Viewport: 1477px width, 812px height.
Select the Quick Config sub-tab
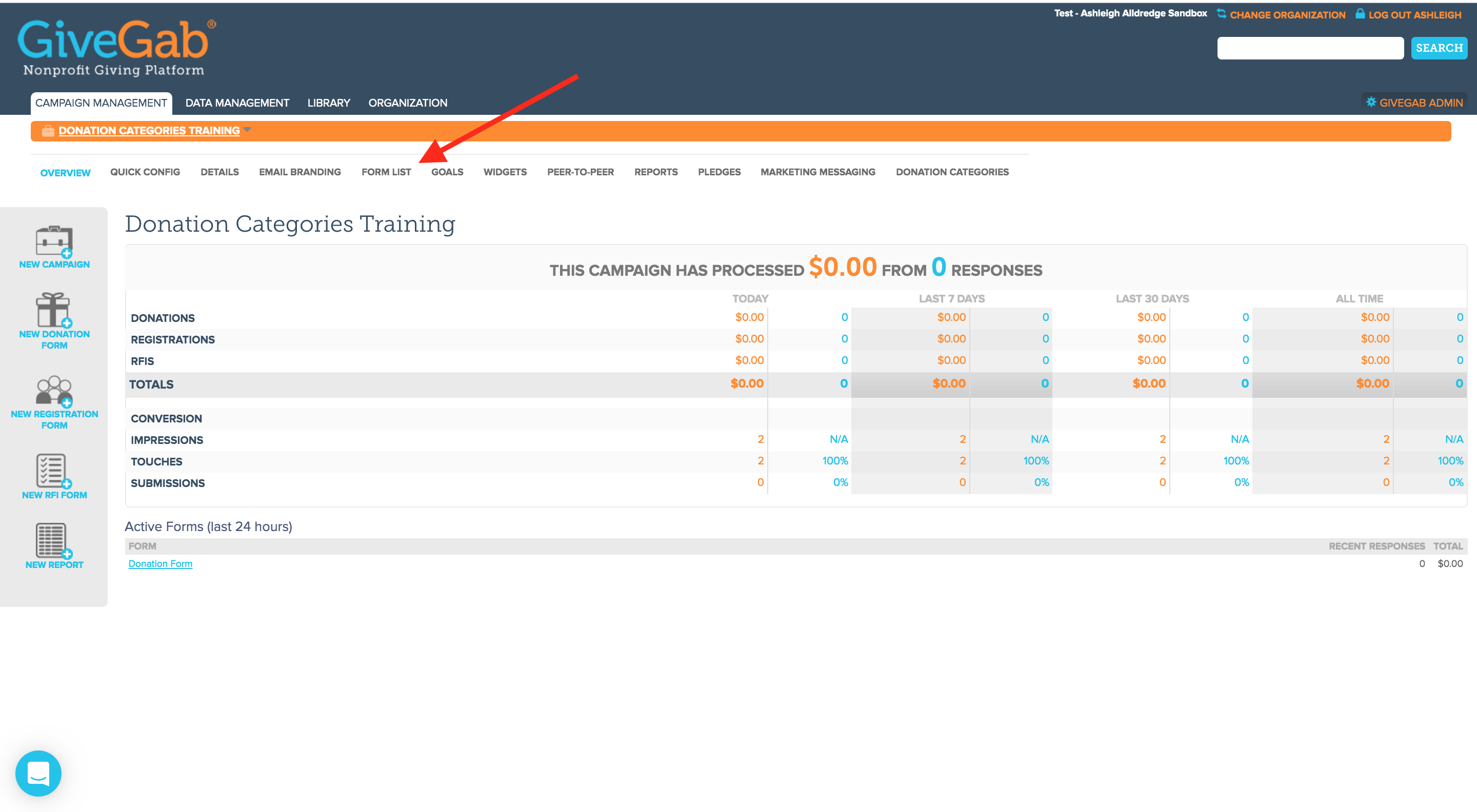145,172
